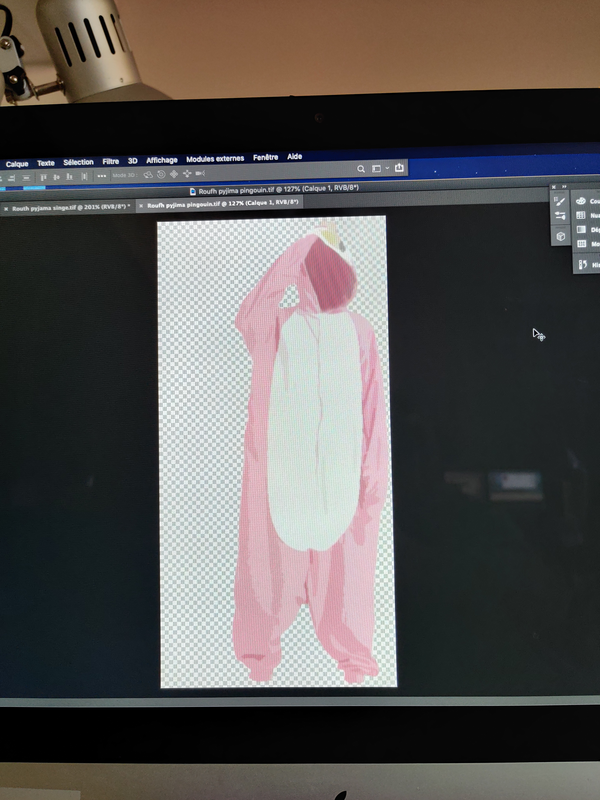Select the 3D orbit camera mode icon
The image size is (600, 800).
148,174
